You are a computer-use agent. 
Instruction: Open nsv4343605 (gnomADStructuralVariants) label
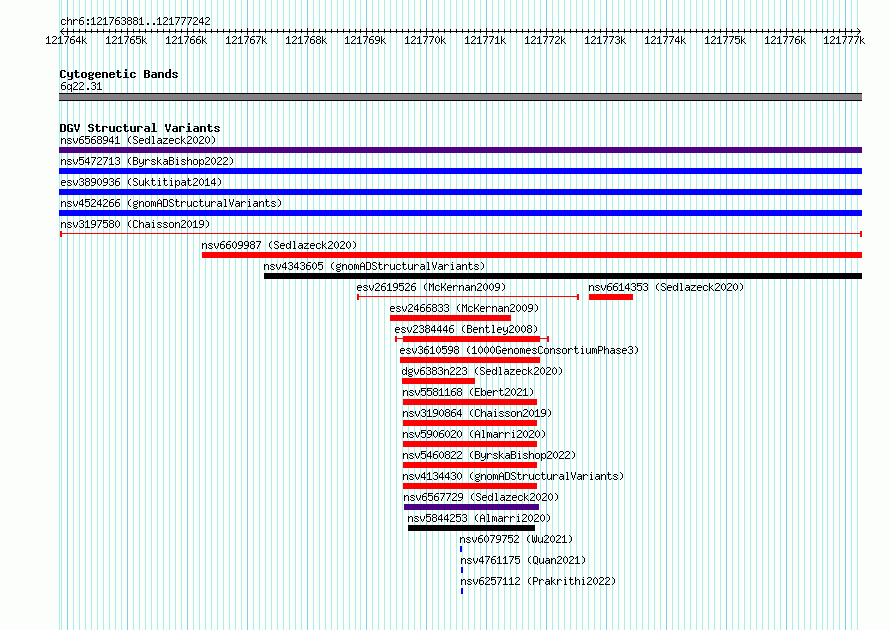point(374,266)
